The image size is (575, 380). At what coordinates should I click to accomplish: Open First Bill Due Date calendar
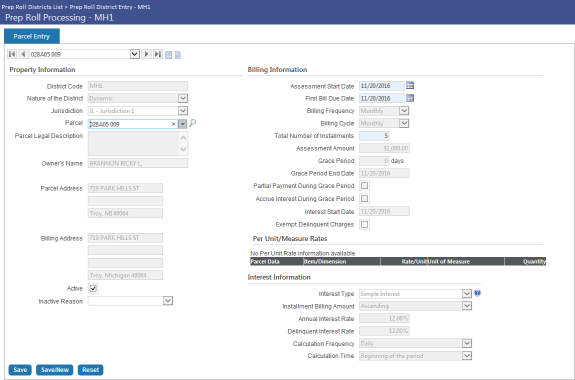[410, 98]
